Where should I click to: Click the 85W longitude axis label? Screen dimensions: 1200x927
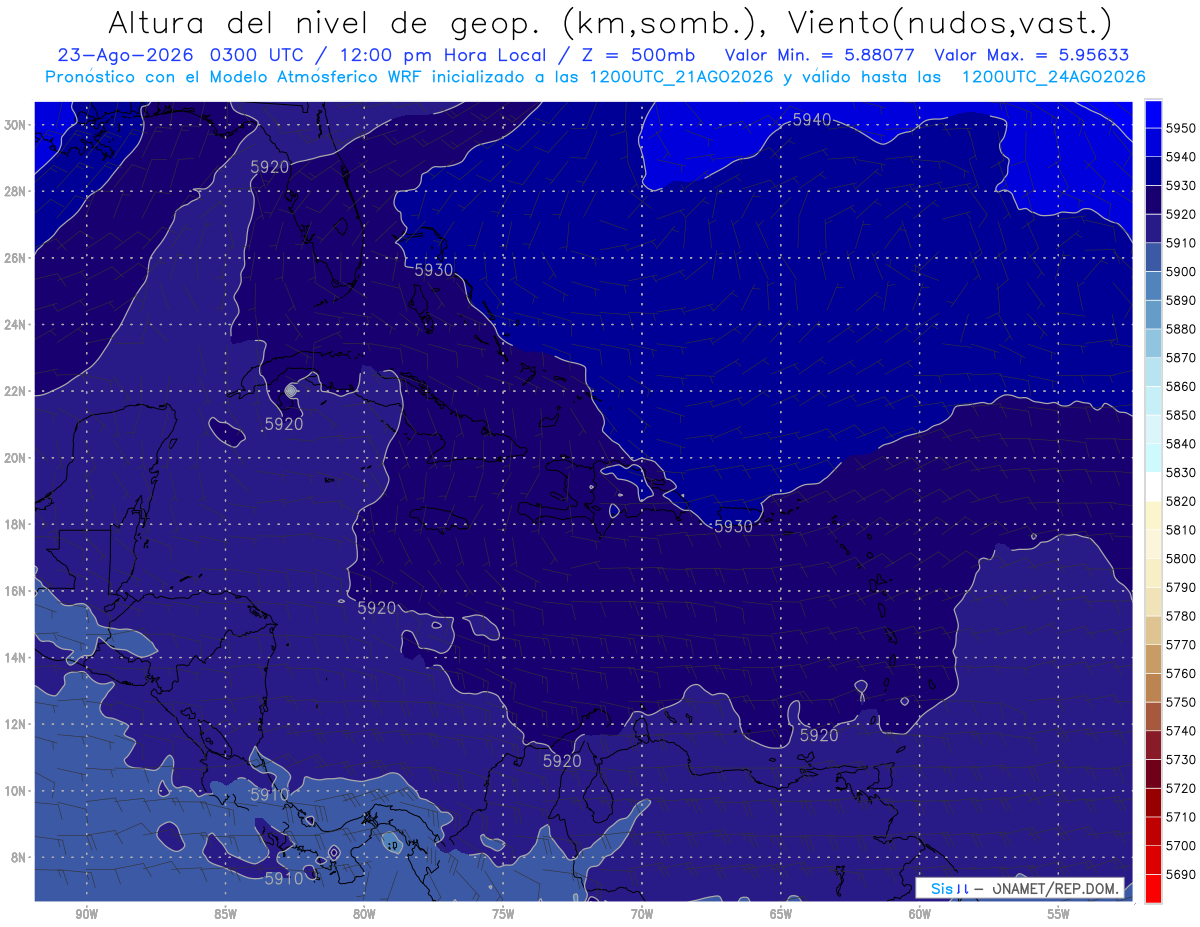tap(226, 914)
